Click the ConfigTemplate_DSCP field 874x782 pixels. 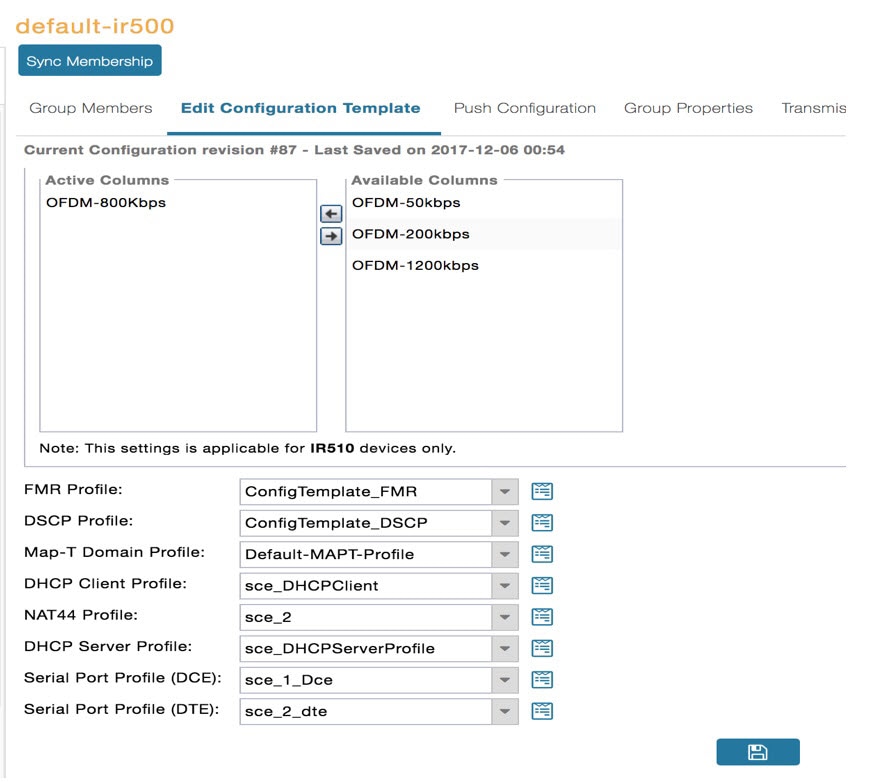coord(366,523)
